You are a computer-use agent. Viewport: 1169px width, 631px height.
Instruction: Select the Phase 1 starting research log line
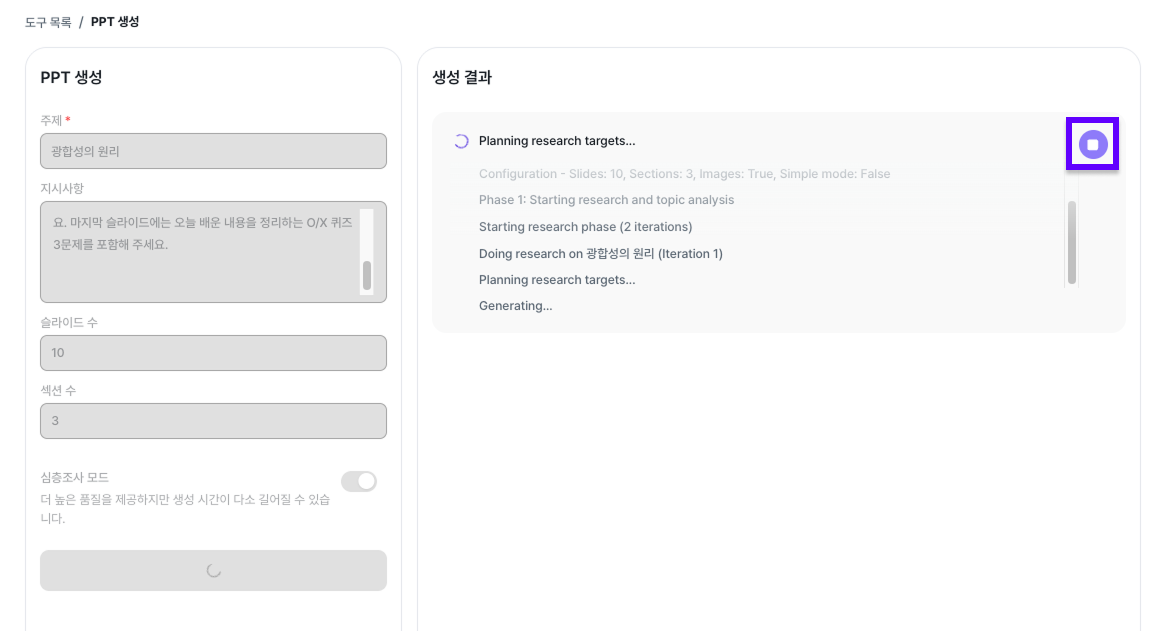pyautogui.click(x=606, y=200)
